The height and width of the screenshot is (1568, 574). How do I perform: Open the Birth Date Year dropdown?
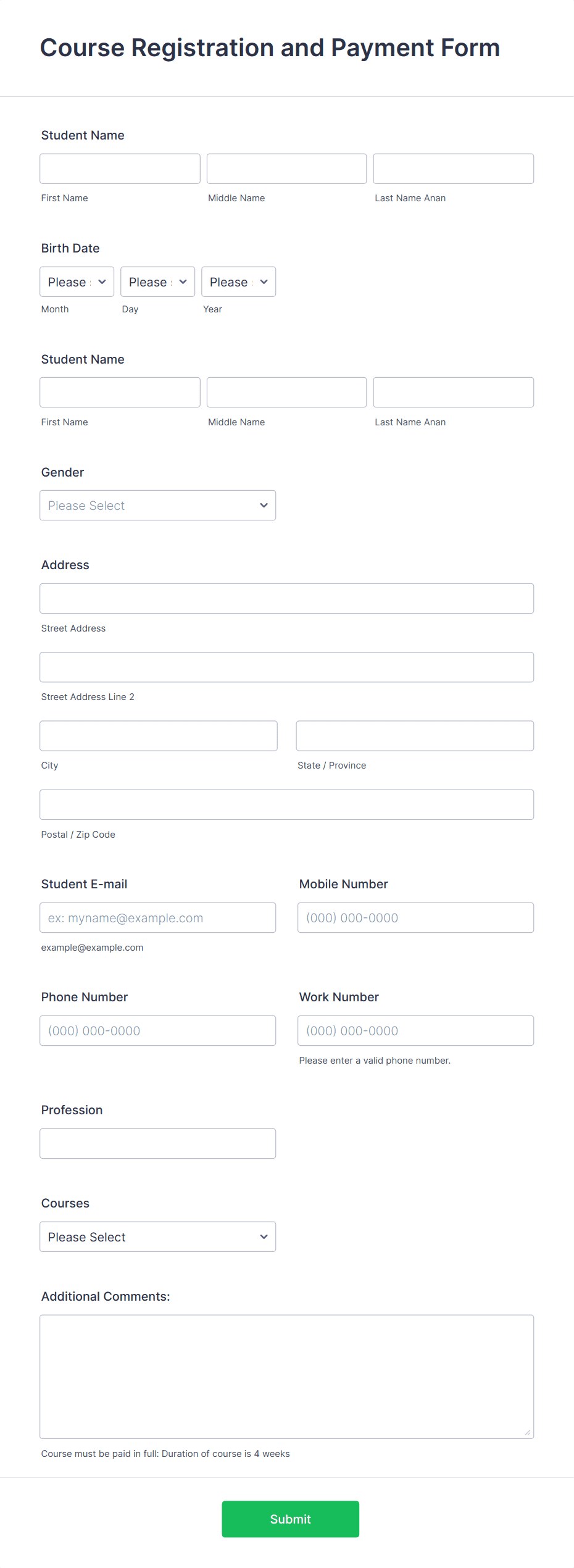point(239,281)
